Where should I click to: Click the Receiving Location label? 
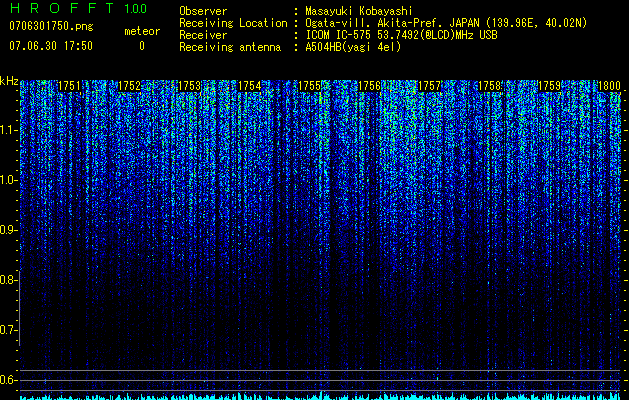click(x=233, y=23)
